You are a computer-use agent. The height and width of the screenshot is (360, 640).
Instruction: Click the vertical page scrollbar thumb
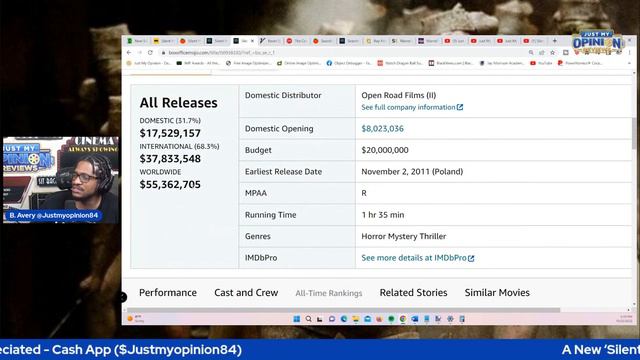pos(634,133)
